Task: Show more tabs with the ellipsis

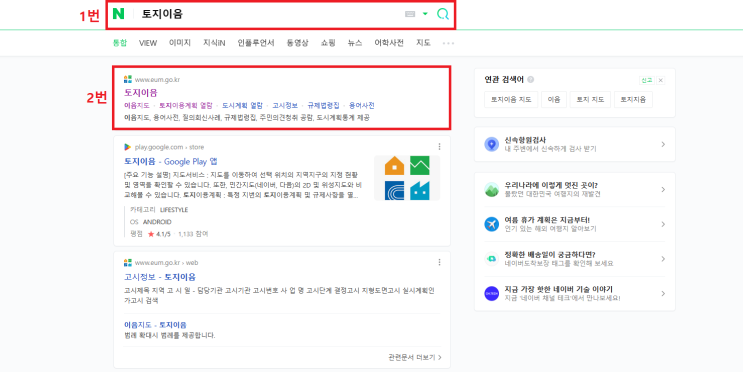Action: click(x=448, y=43)
